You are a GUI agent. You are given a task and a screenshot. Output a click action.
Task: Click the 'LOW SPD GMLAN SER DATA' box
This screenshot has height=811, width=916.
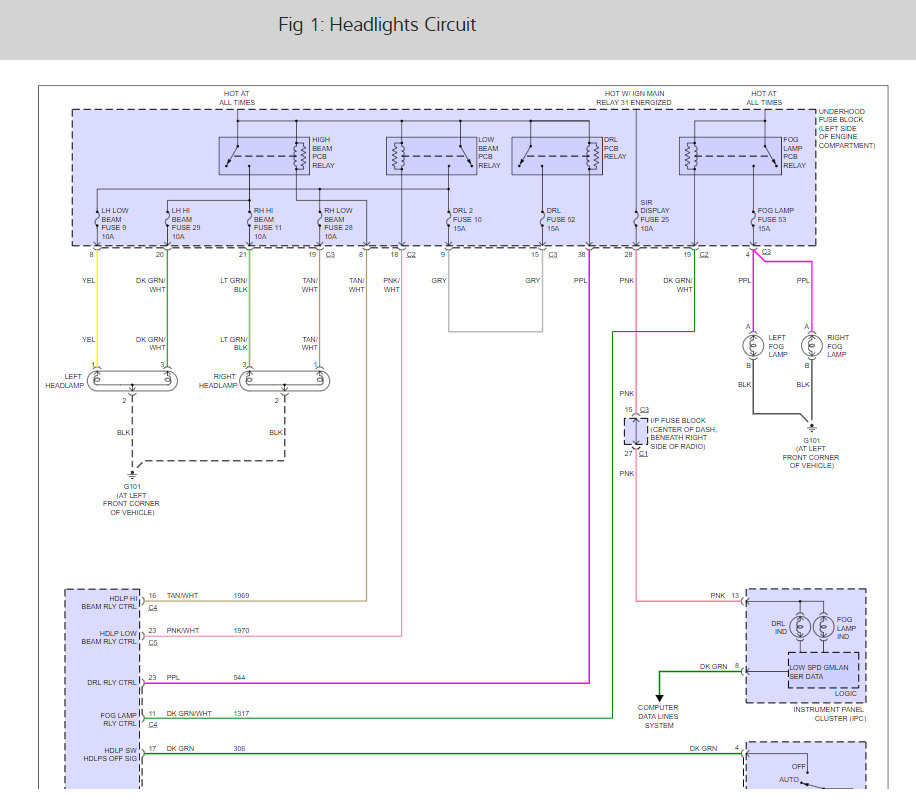pyautogui.click(x=823, y=670)
